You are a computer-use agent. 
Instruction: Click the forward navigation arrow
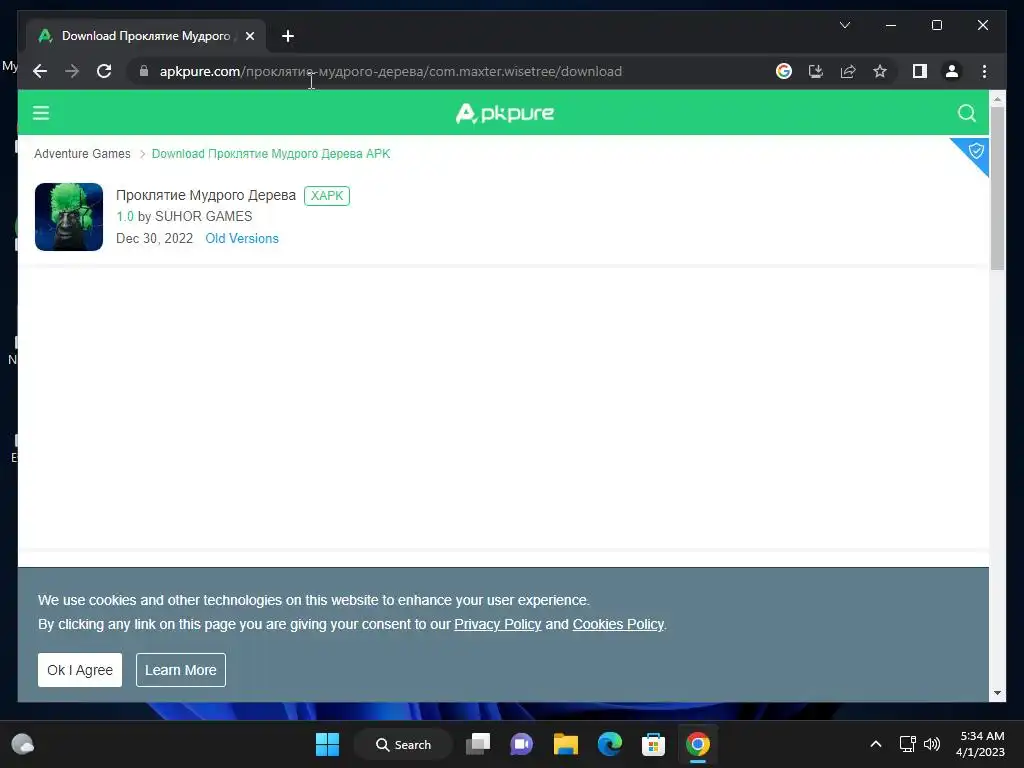(72, 71)
